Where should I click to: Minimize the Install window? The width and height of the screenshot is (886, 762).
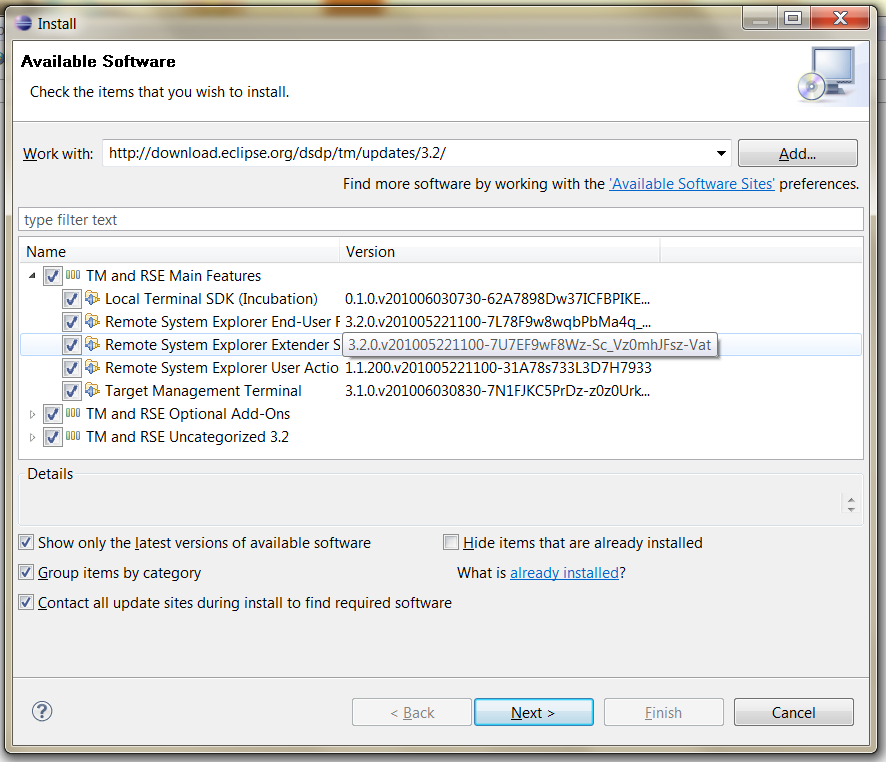tap(760, 18)
